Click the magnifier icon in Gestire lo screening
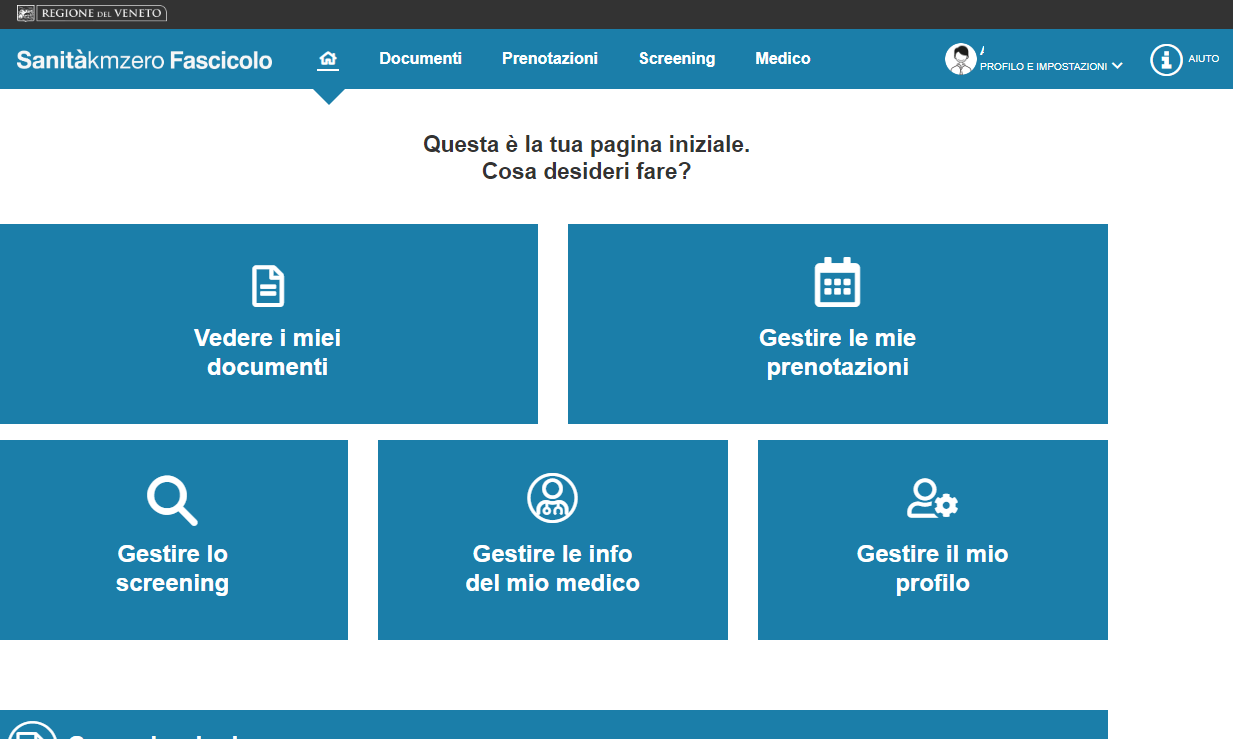This screenshot has height=742, width=1233. pos(172,500)
